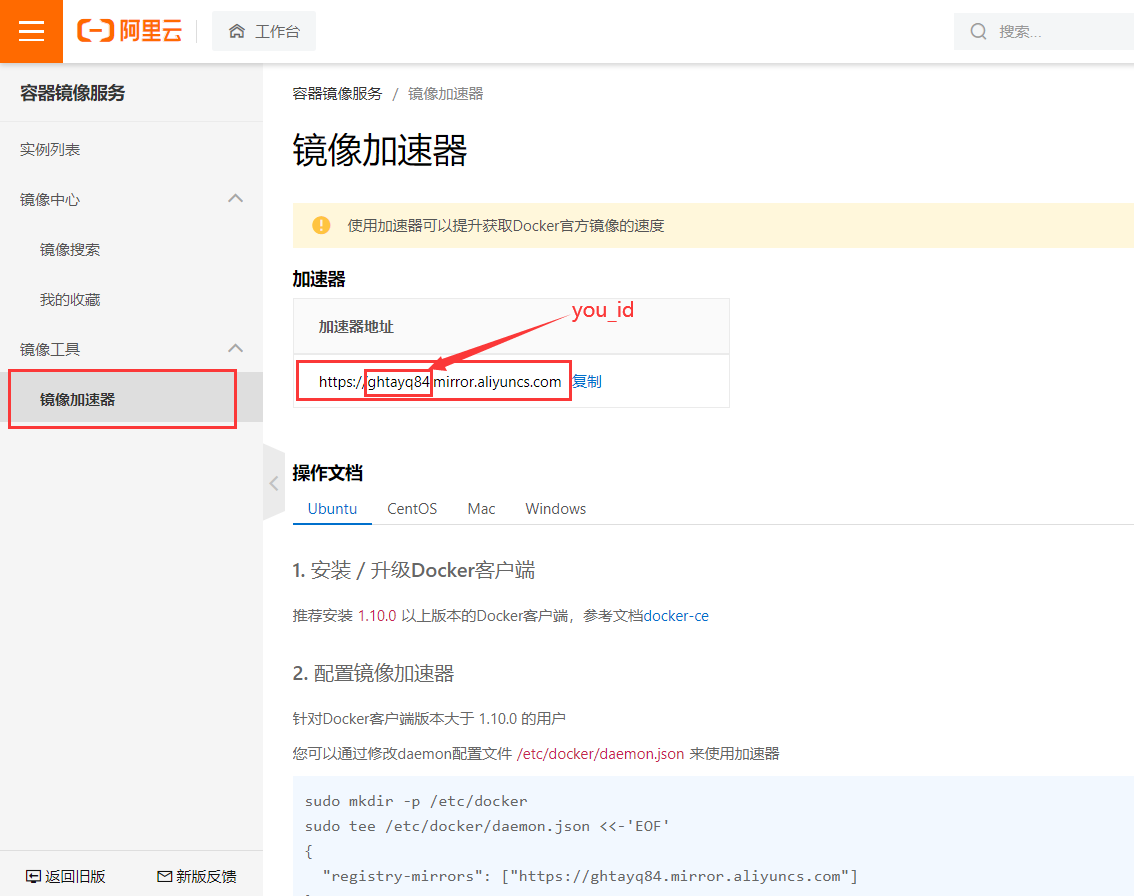This screenshot has width=1134, height=896.
Task: Open 镜像搜索 in the sidebar
Action: (x=70, y=249)
